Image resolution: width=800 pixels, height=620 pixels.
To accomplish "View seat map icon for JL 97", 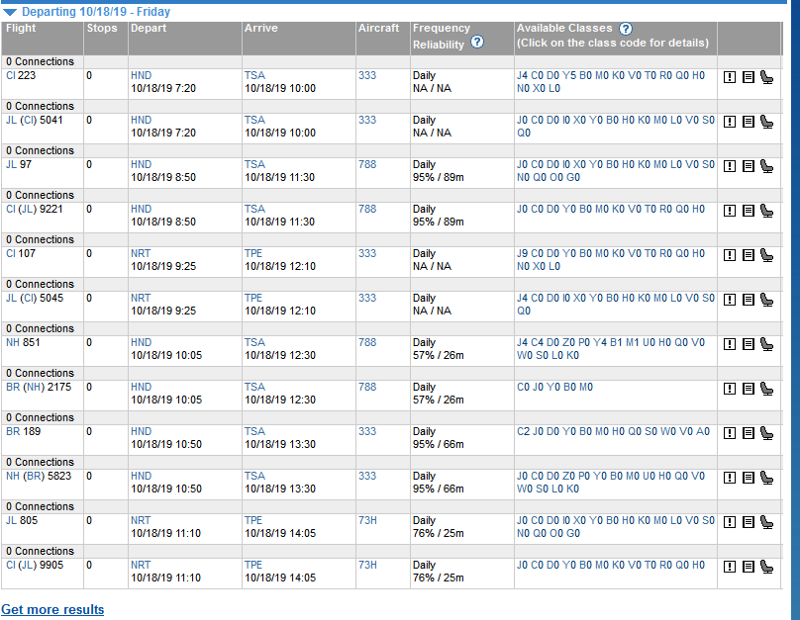I will pos(766,166).
